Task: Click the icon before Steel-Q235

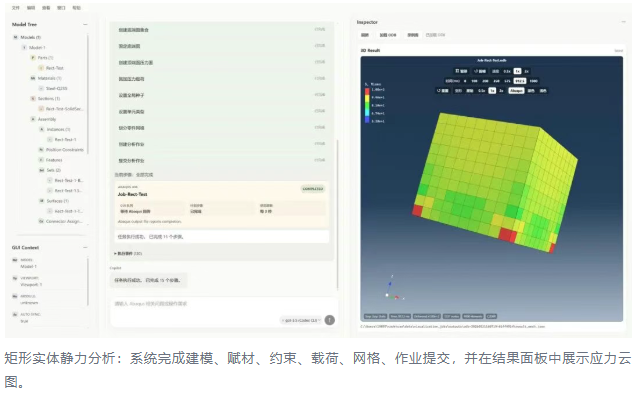Action: pos(41,88)
